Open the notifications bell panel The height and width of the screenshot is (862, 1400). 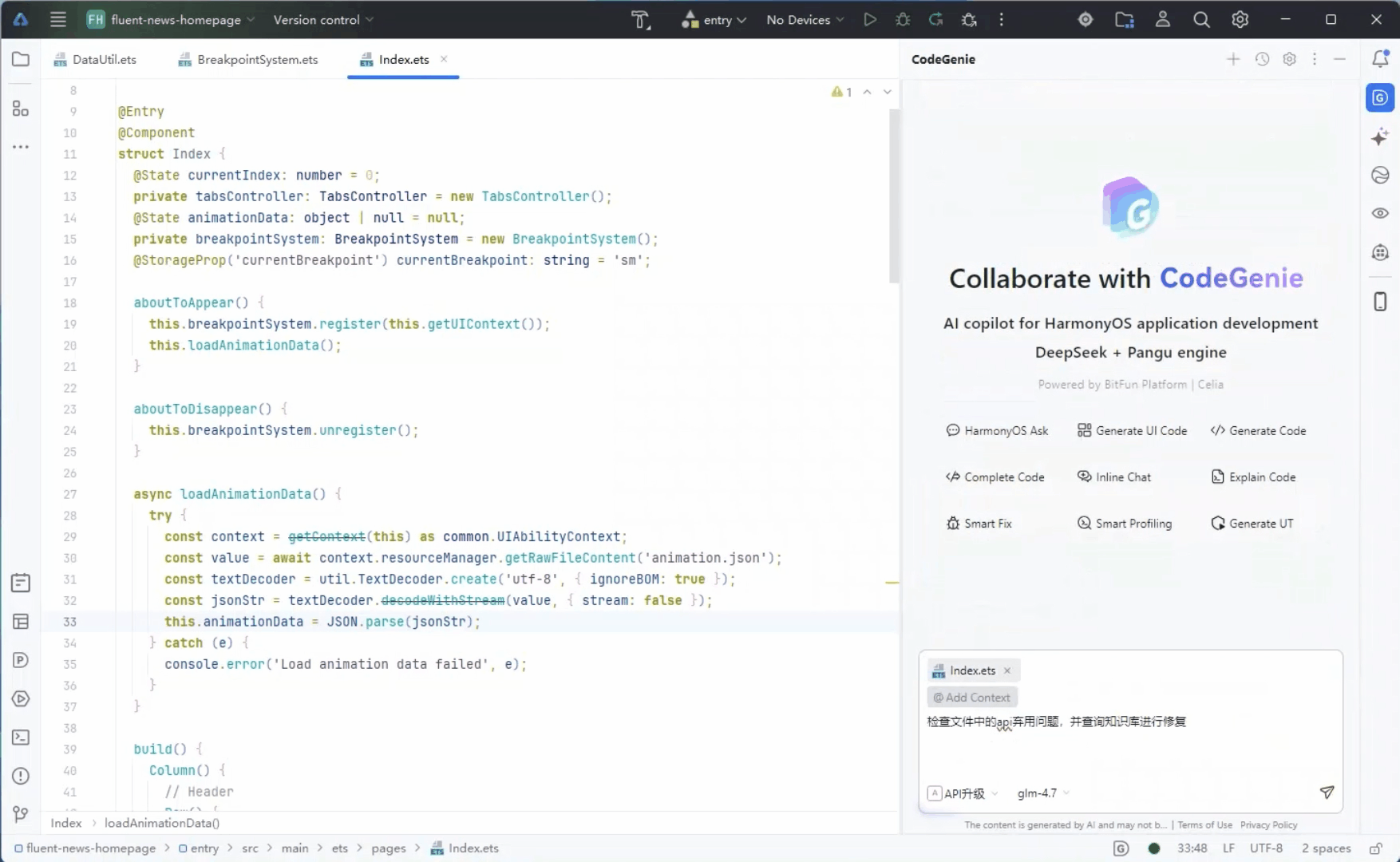(x=1380, y=58)
